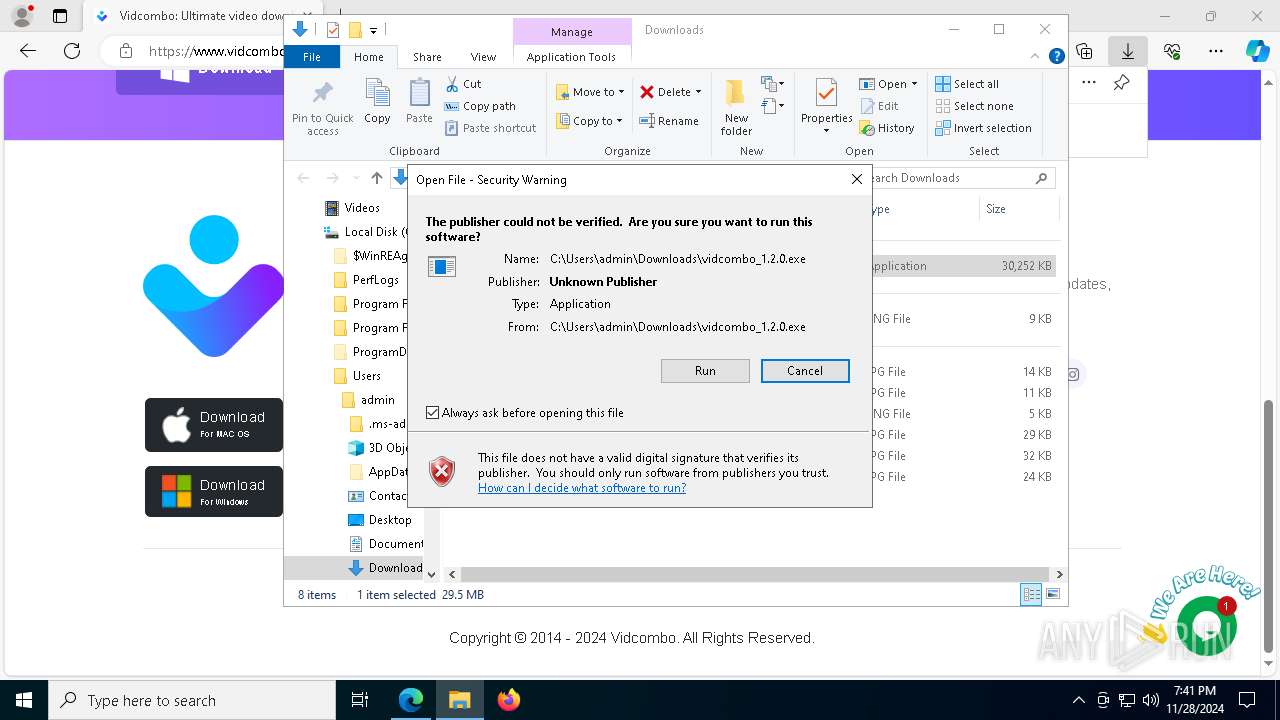The width and height of the screenshot is (1280, 720).
Task: Select Users folder in tree
Action: coord(358,376)
